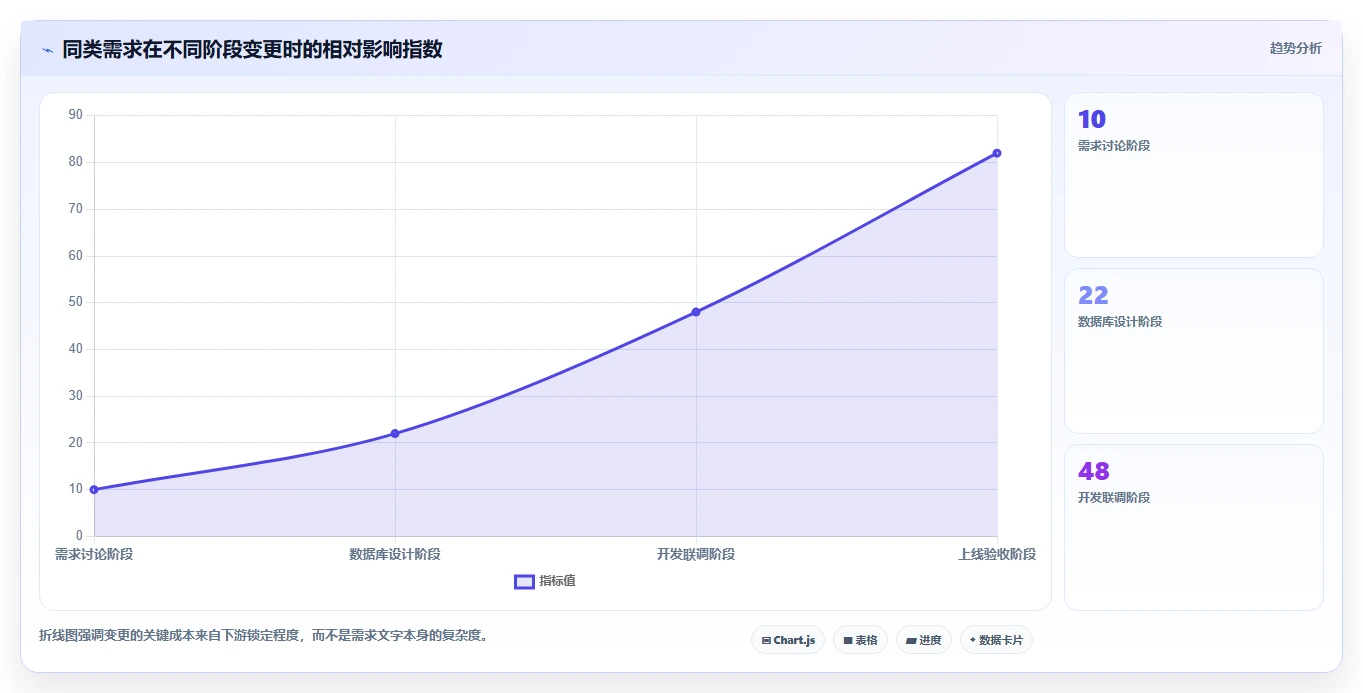Screen dimensions: 1363x693
Task: Click the x-axis label 数据库设计阶段
Action: click(x=395, y=554)
